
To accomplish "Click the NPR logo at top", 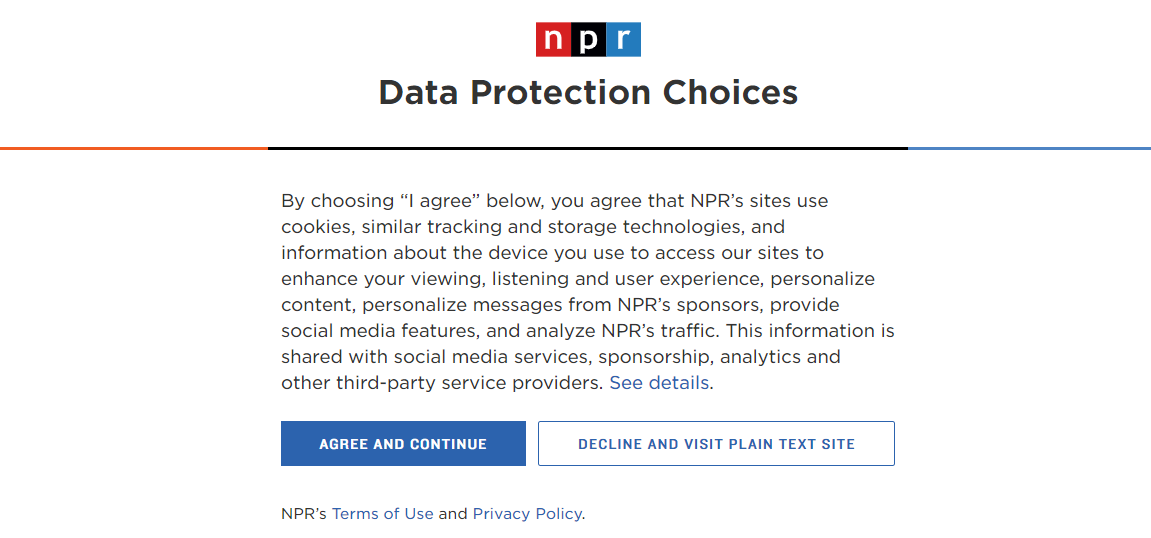I will [x=588, y=40].
